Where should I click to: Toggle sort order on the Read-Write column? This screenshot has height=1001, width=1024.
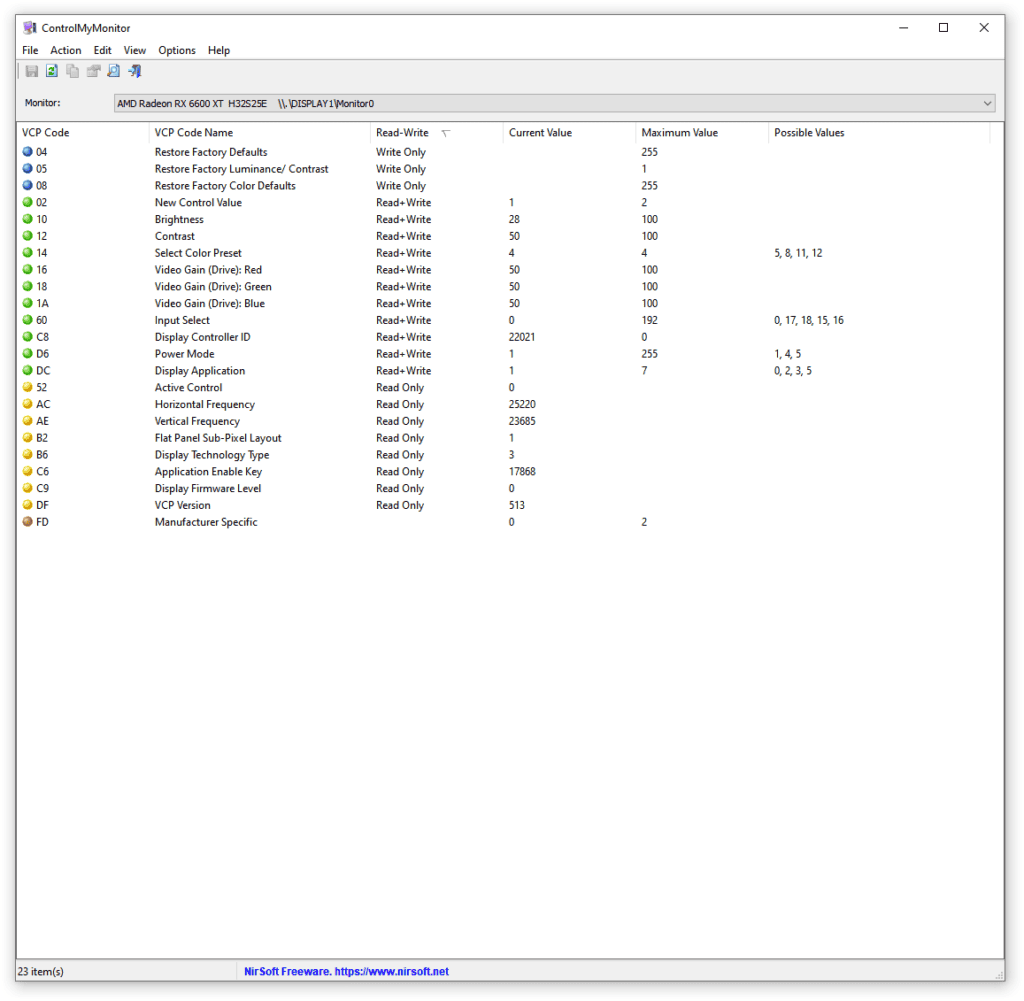[x=400, y=132]
